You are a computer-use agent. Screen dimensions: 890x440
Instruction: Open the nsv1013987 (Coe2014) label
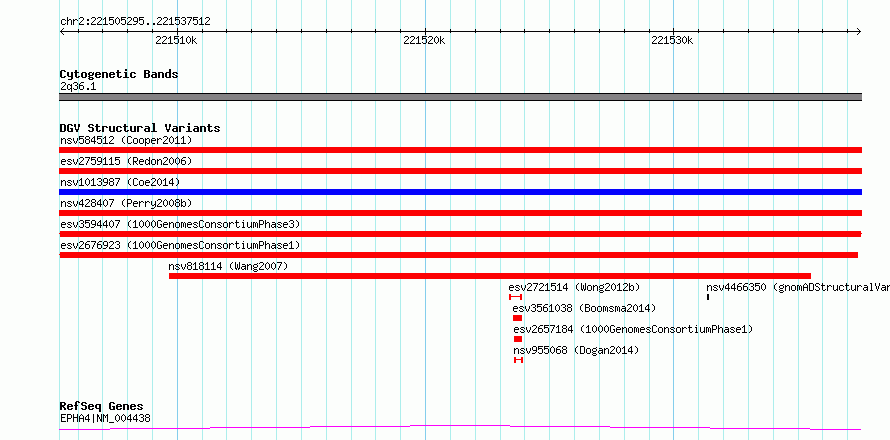[120, 182]
